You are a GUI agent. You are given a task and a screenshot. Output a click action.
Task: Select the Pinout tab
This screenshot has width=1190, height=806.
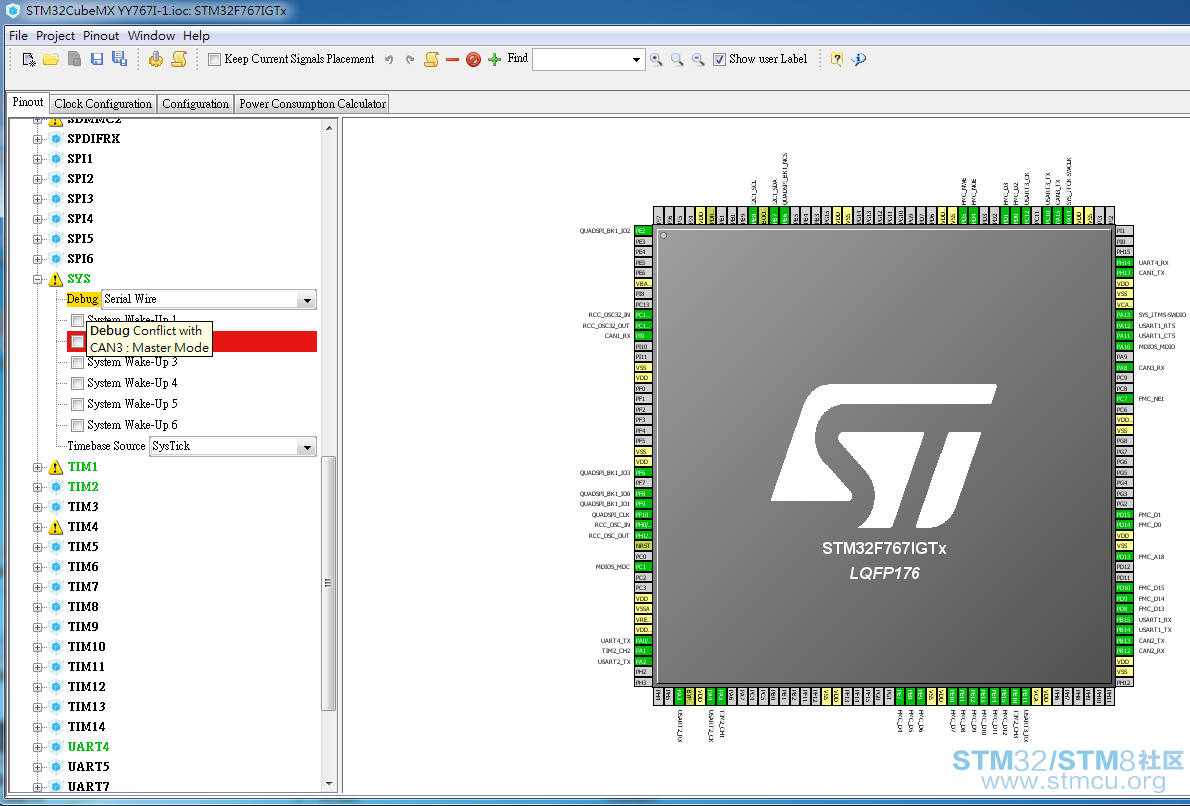pos(28,102)
